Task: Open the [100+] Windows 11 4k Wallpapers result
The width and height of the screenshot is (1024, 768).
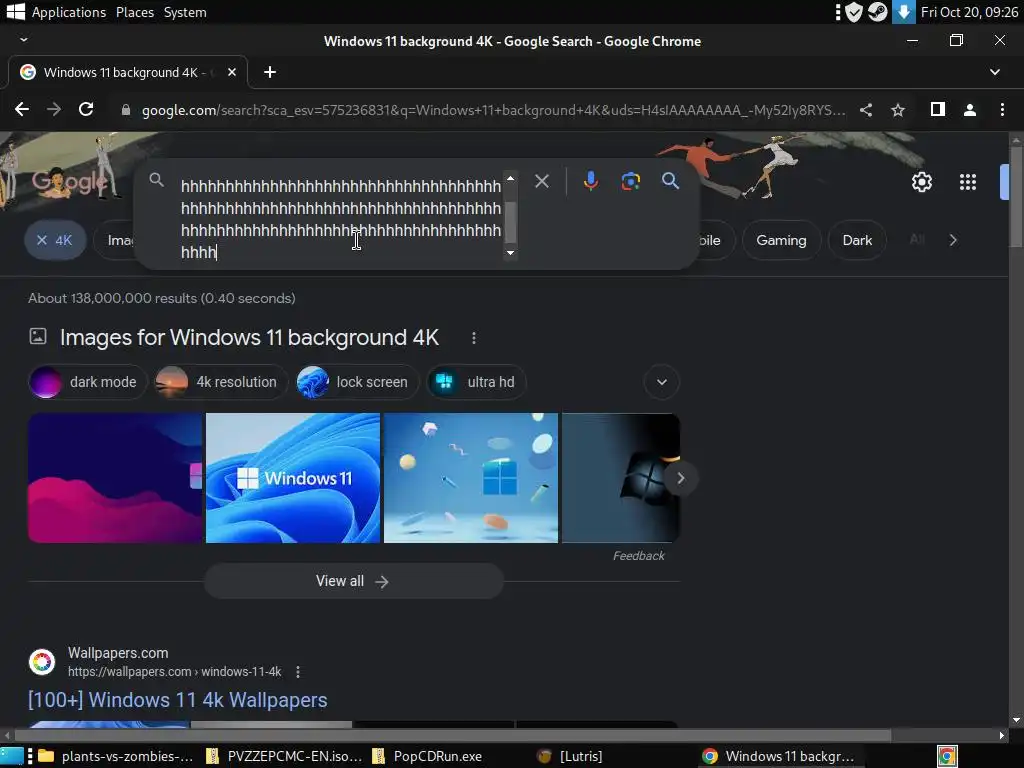Action: pyautogui.click(x=178, y=700)
